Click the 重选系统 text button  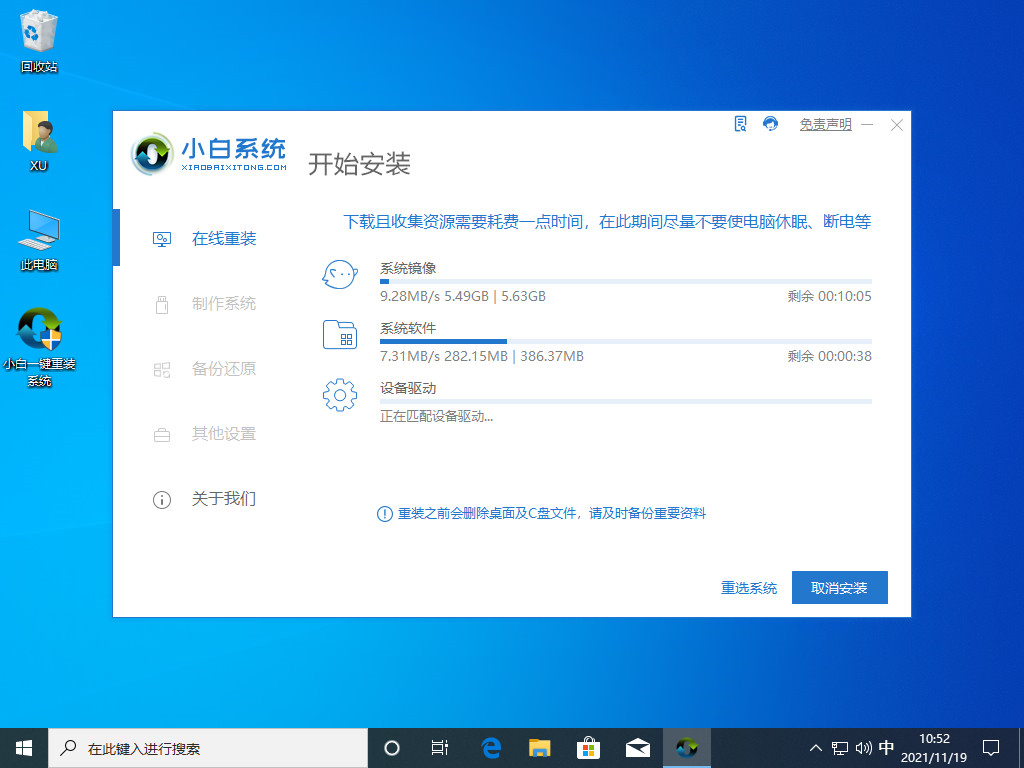(x=747, y=587)
